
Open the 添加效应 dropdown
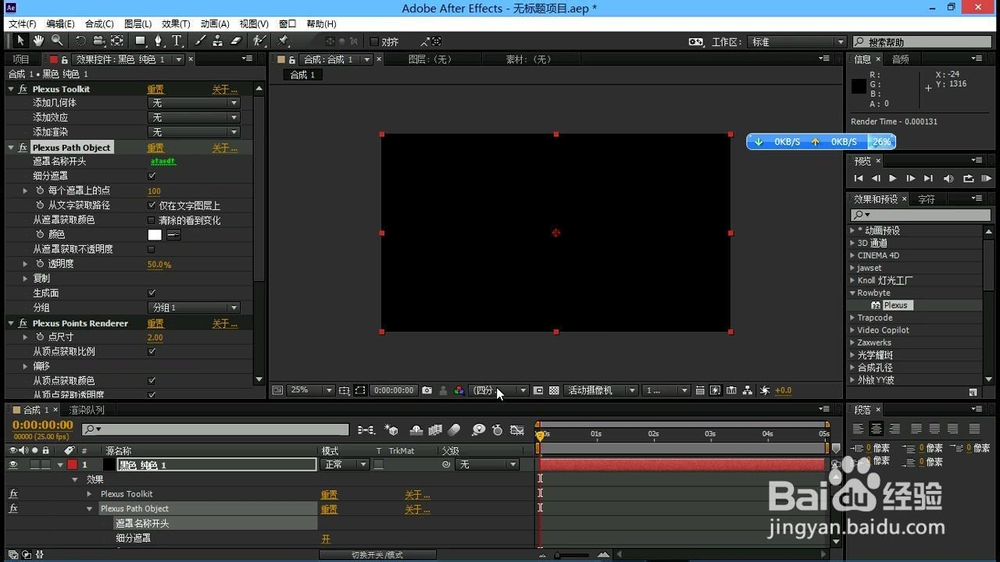[194, 117]
